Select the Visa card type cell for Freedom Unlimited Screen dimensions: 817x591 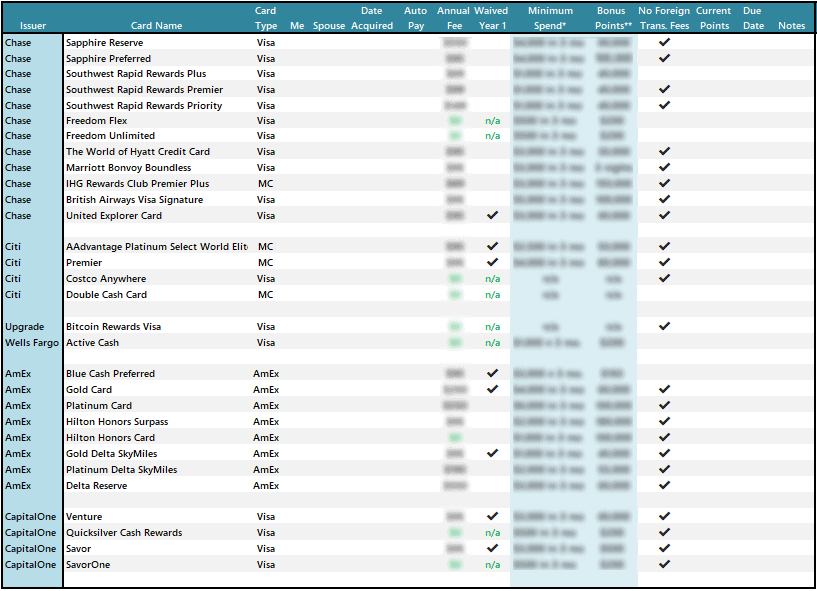click(x=266, y=136)
